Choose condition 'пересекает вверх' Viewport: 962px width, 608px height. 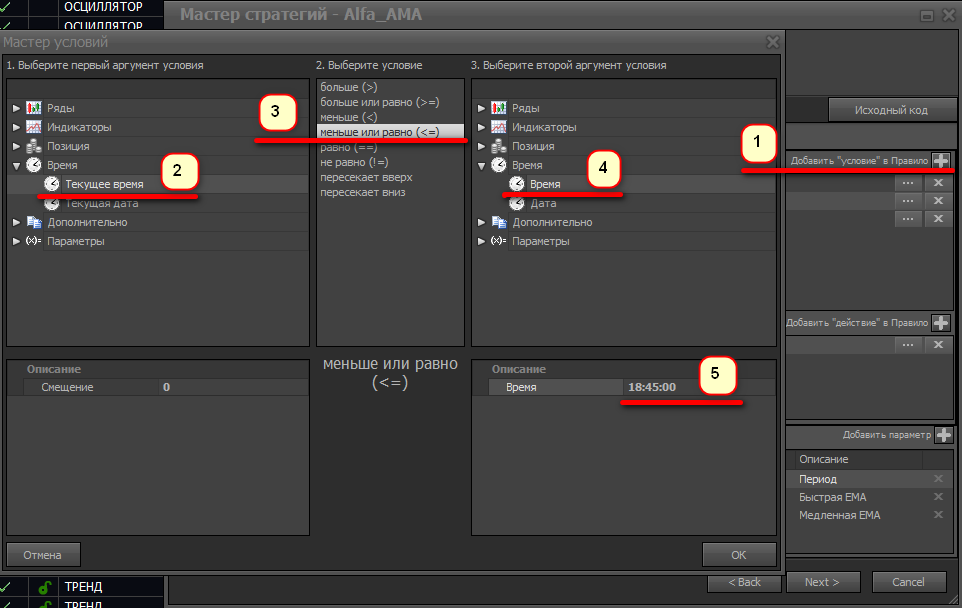click(366, 177)
